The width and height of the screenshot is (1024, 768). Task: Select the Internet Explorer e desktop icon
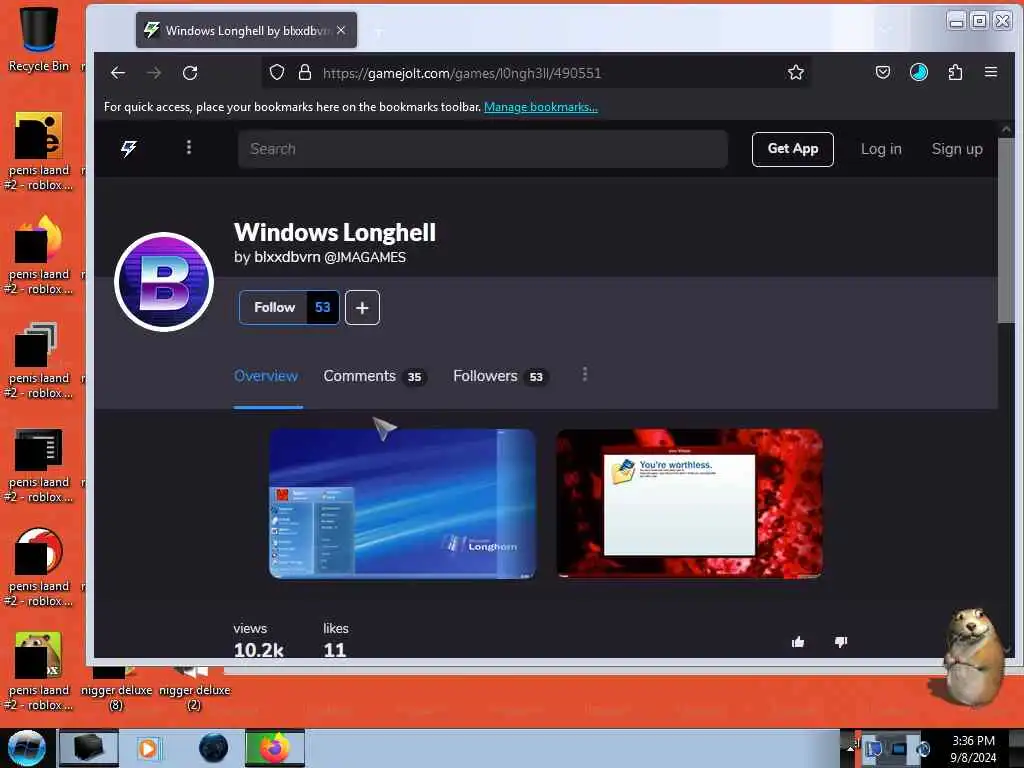pyautogui.click(x=39, y=152)
